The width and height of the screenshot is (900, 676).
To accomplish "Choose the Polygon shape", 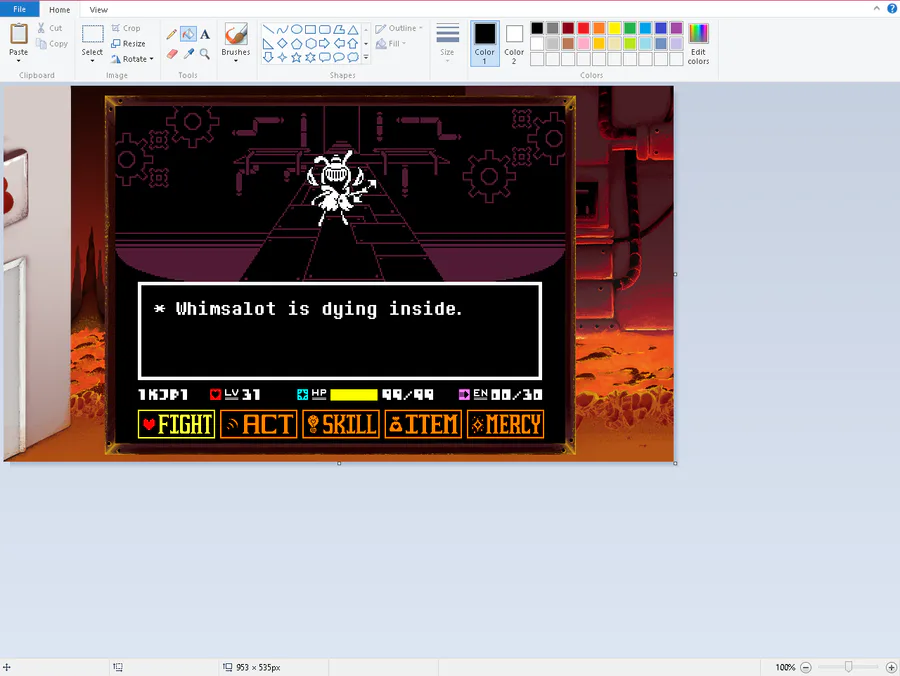I will click(x=339, y=29).
